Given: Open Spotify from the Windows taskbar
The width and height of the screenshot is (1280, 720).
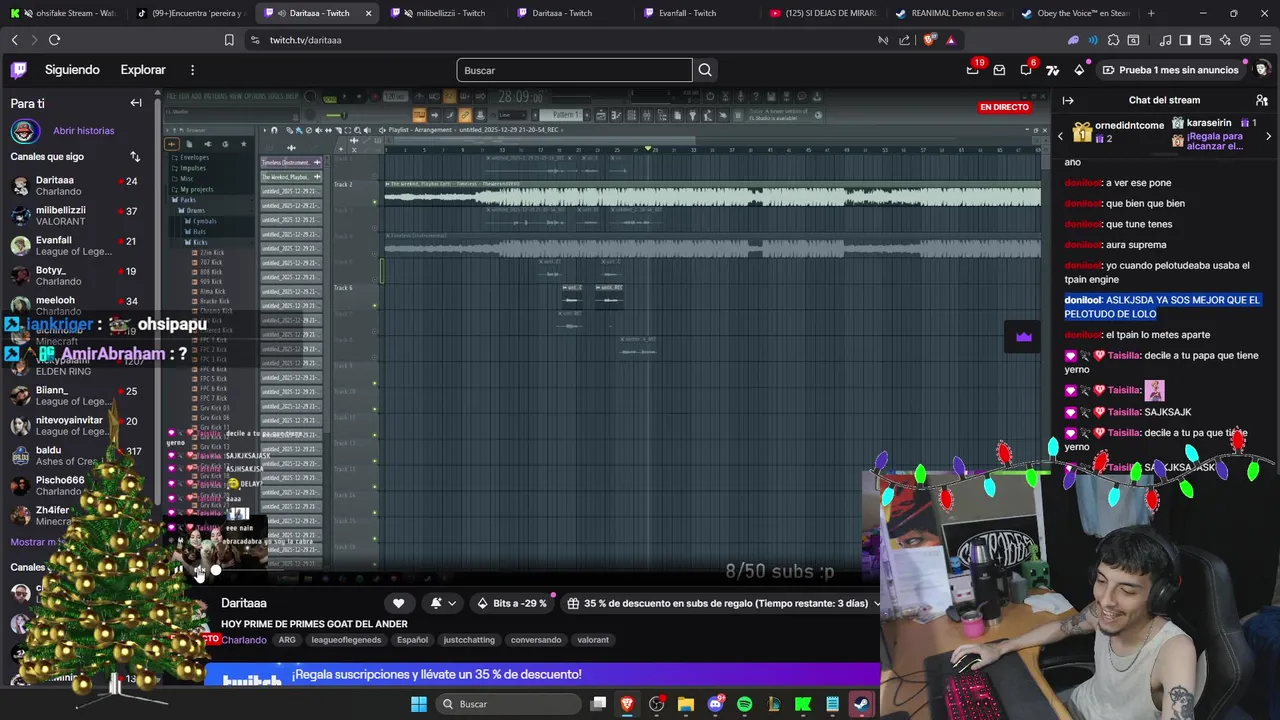Looking at the screenshot, I should [x=744, y=704].
